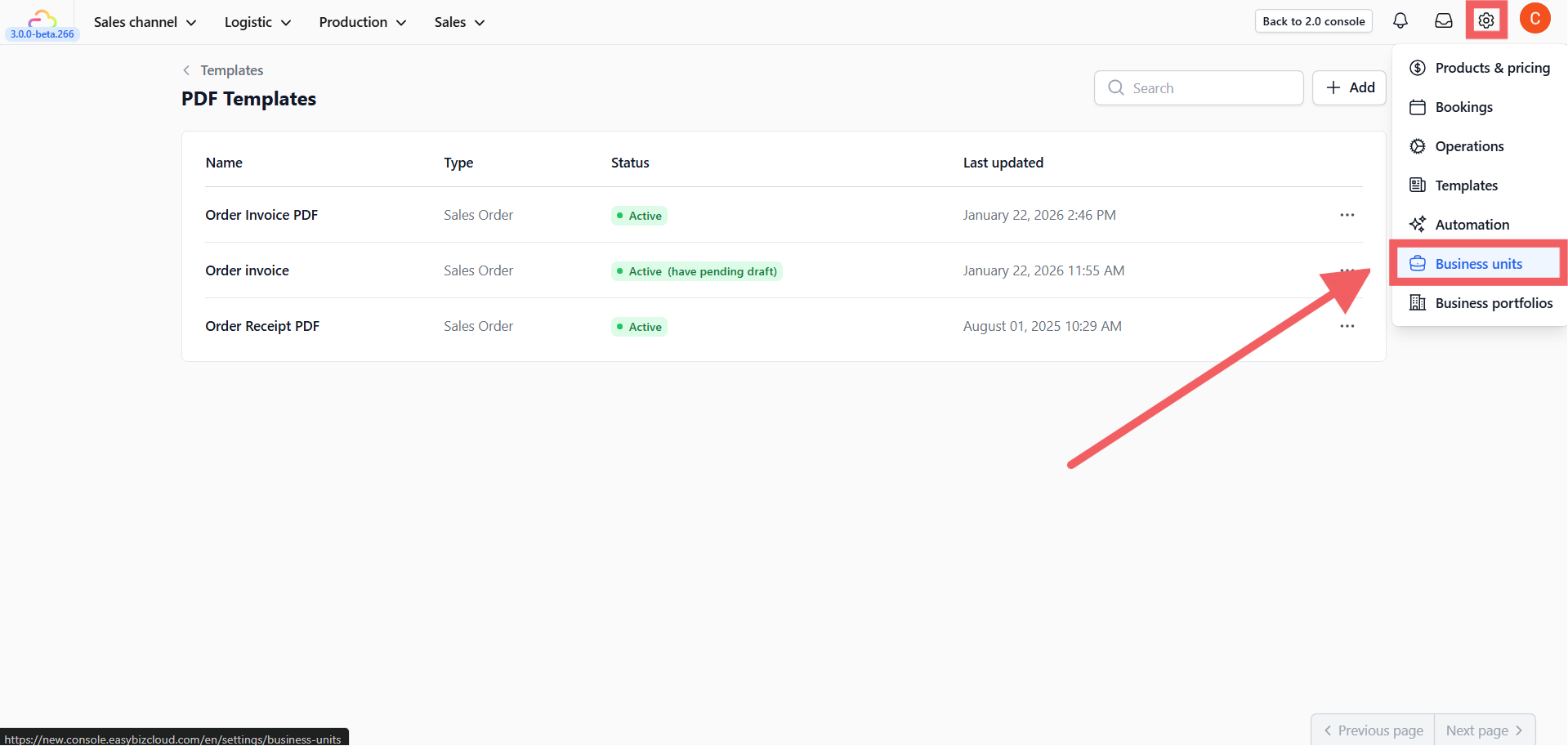Go back via Templates breadcrumb link
This screenshot has height=746, width=1568.
click(x=231, y=70)
